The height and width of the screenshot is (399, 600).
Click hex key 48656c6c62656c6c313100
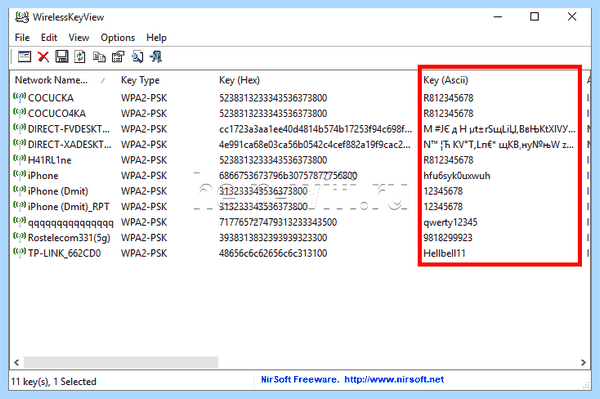tap(273, 253)
